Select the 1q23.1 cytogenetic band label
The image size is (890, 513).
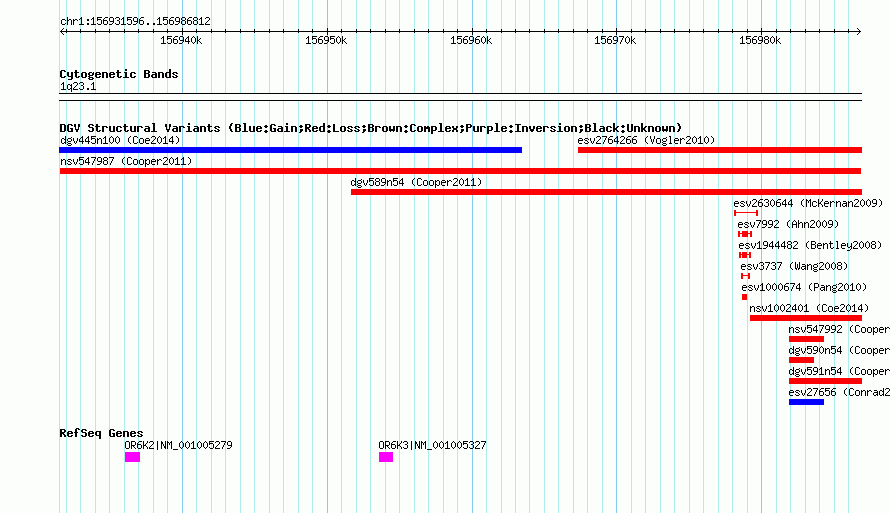pyautogui.click(x=78, y=86)
